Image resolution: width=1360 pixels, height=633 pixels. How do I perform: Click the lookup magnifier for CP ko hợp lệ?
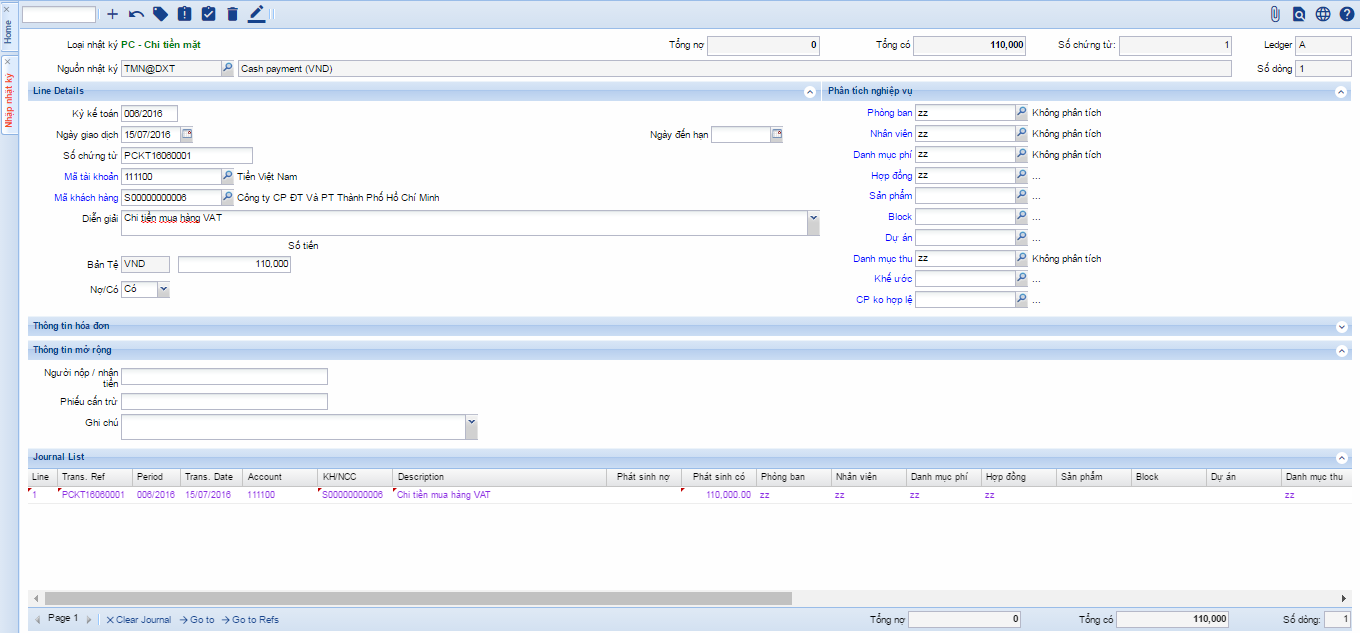(1021, 300)
